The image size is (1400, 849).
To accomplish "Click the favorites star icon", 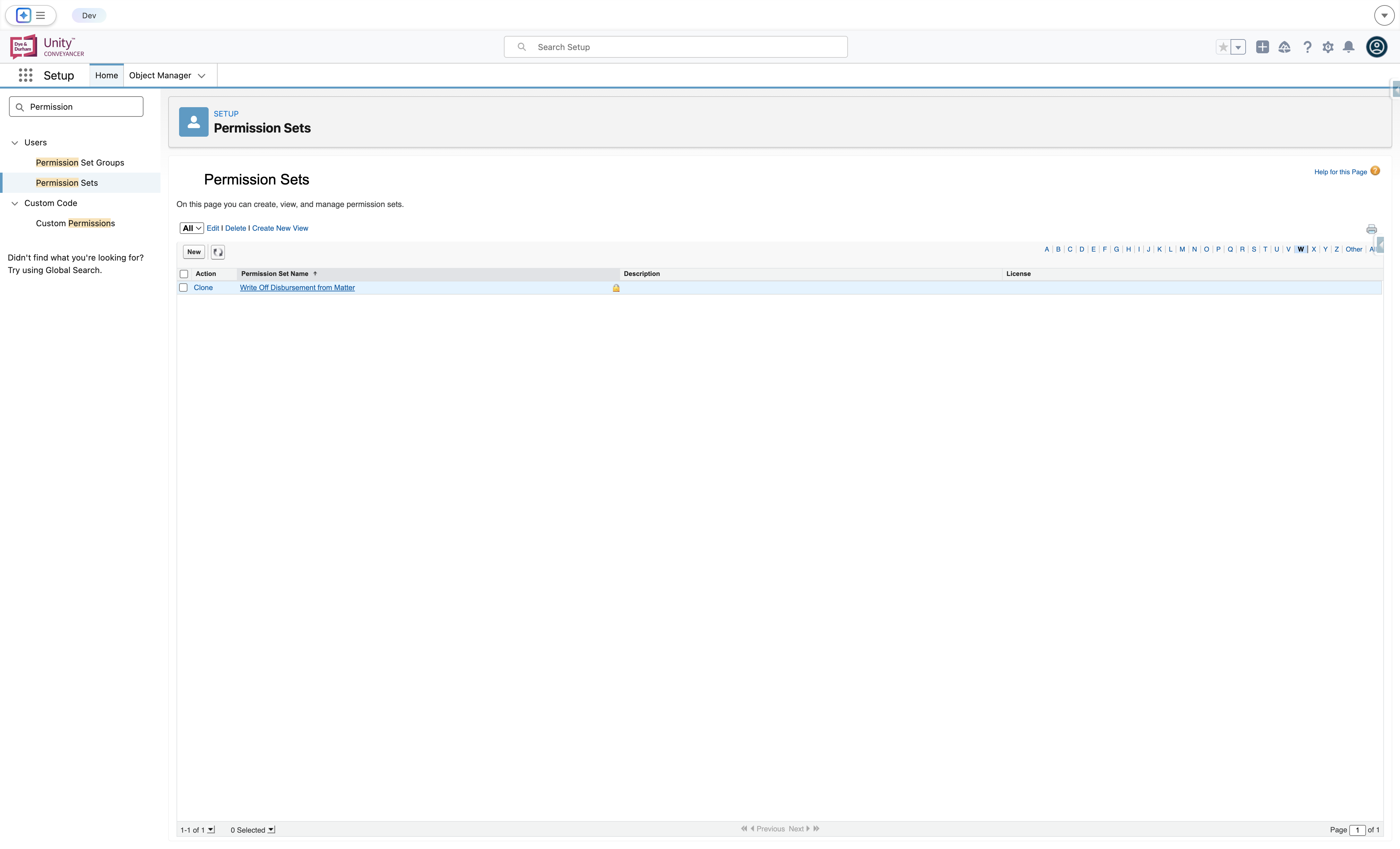I will (x=1223, y=47).
